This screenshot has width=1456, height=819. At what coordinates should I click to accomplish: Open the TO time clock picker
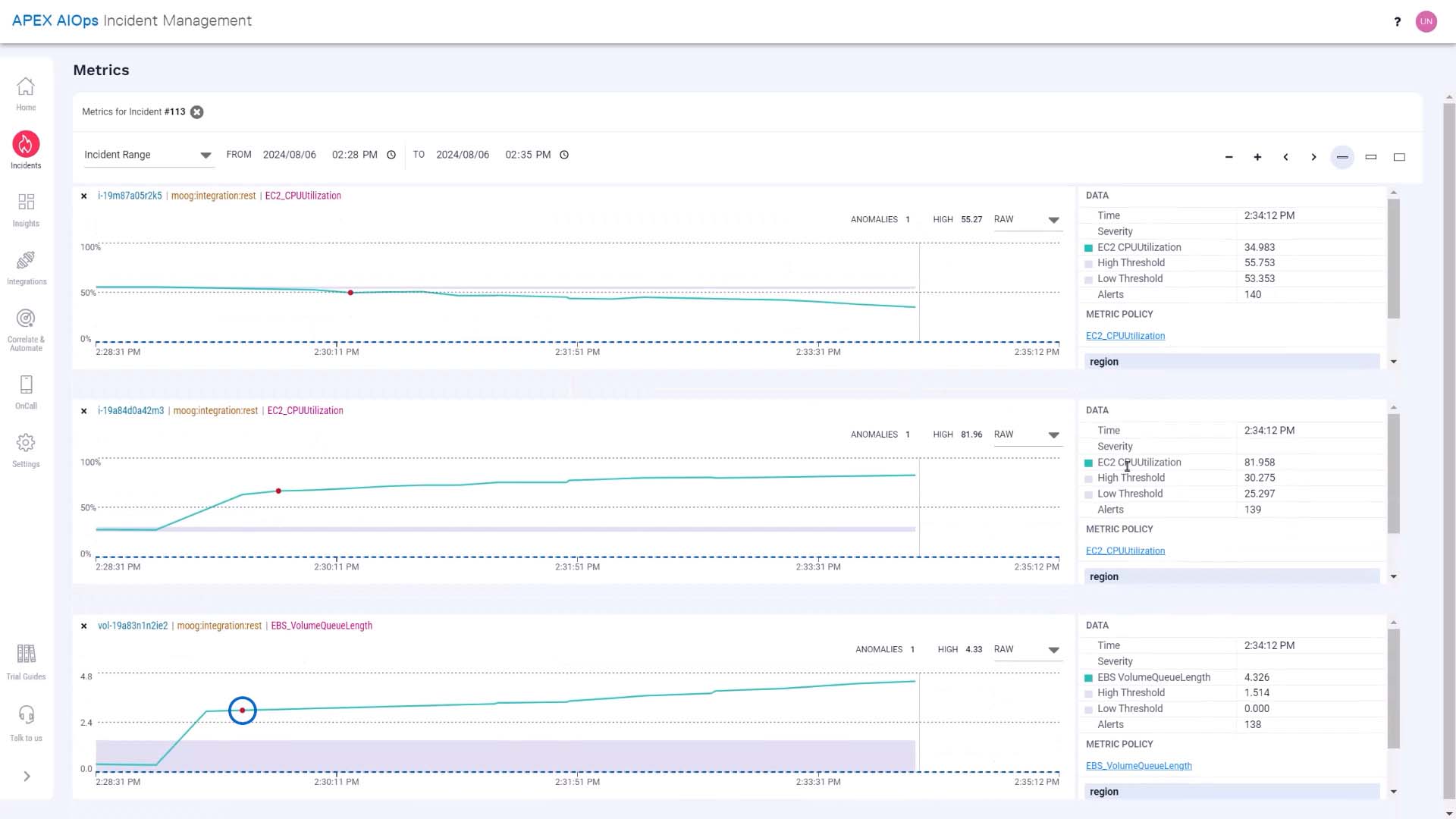(x=564, y=155)
